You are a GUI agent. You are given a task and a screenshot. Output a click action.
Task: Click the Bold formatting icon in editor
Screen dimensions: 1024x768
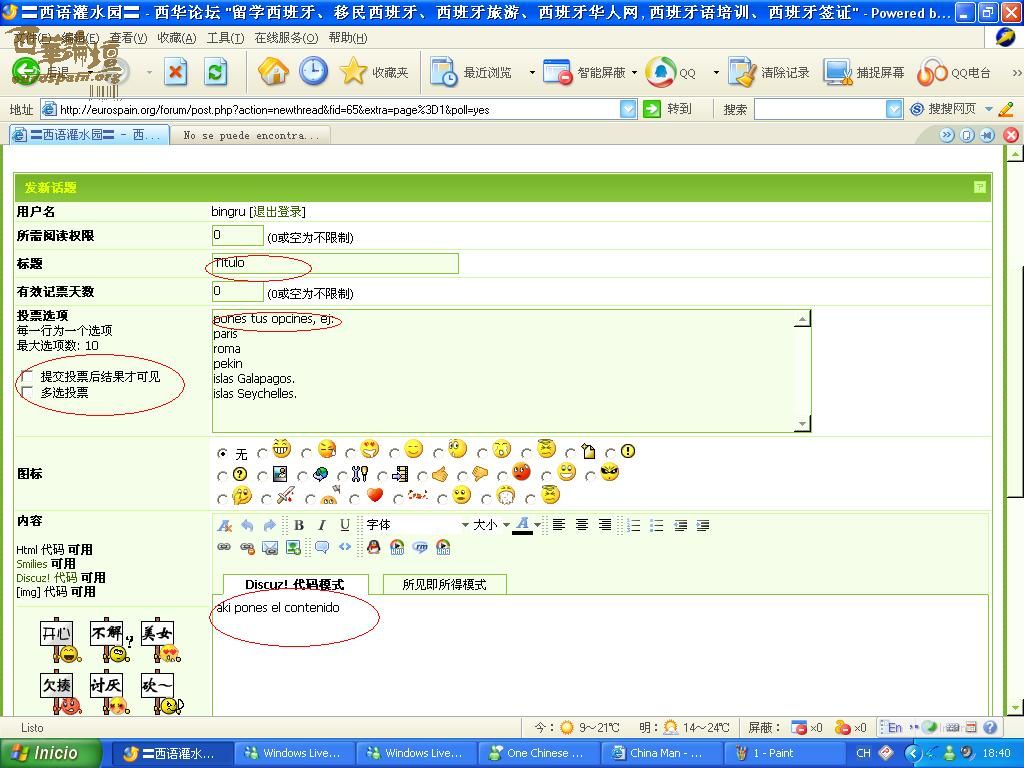298,525
